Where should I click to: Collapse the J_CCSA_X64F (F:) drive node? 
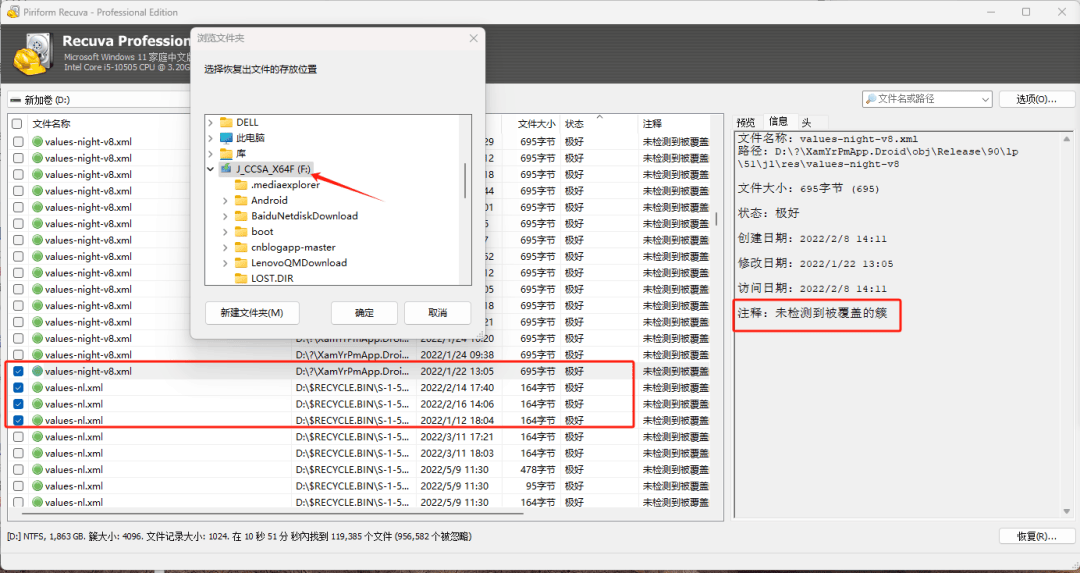210,169
